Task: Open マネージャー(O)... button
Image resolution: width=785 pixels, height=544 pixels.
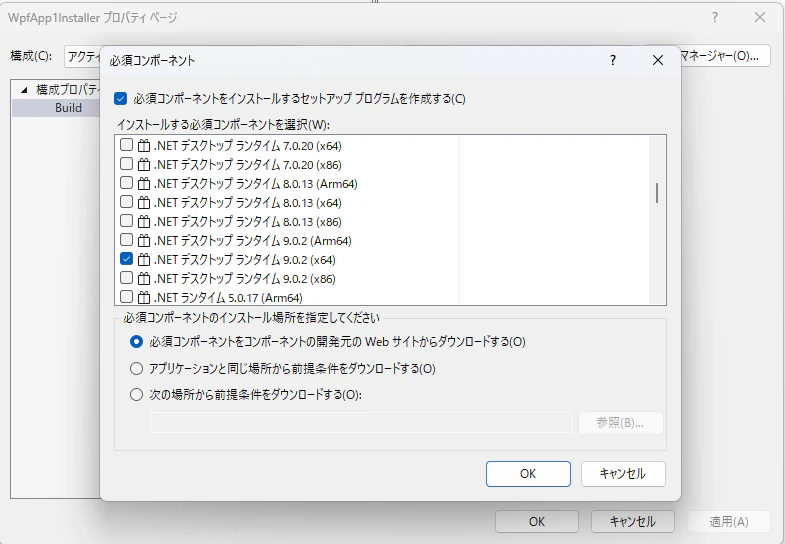Action: (725, 56)
